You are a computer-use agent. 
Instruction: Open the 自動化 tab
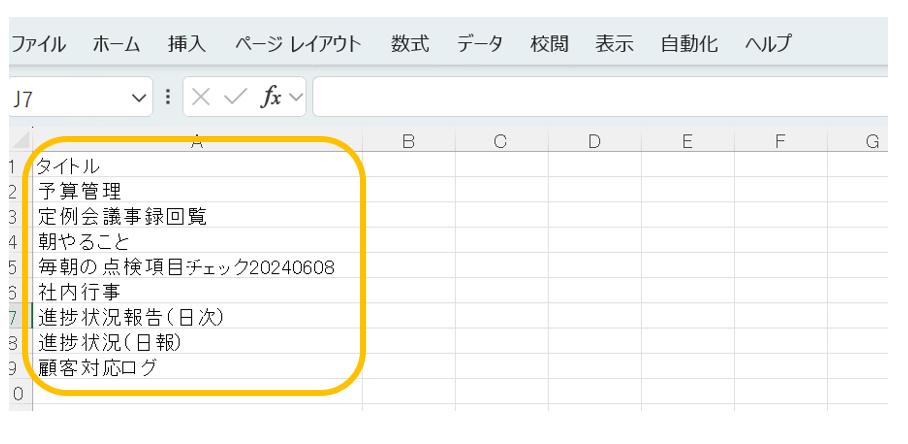689,44
